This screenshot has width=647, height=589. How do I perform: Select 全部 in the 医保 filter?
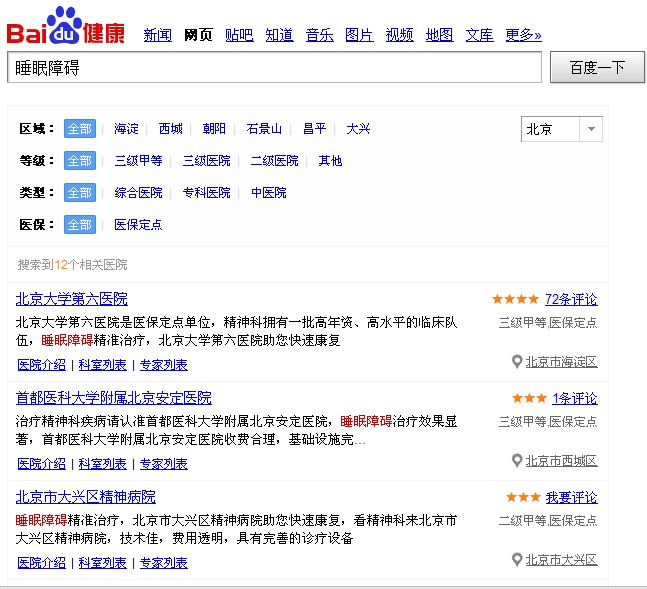coord(80,225)
